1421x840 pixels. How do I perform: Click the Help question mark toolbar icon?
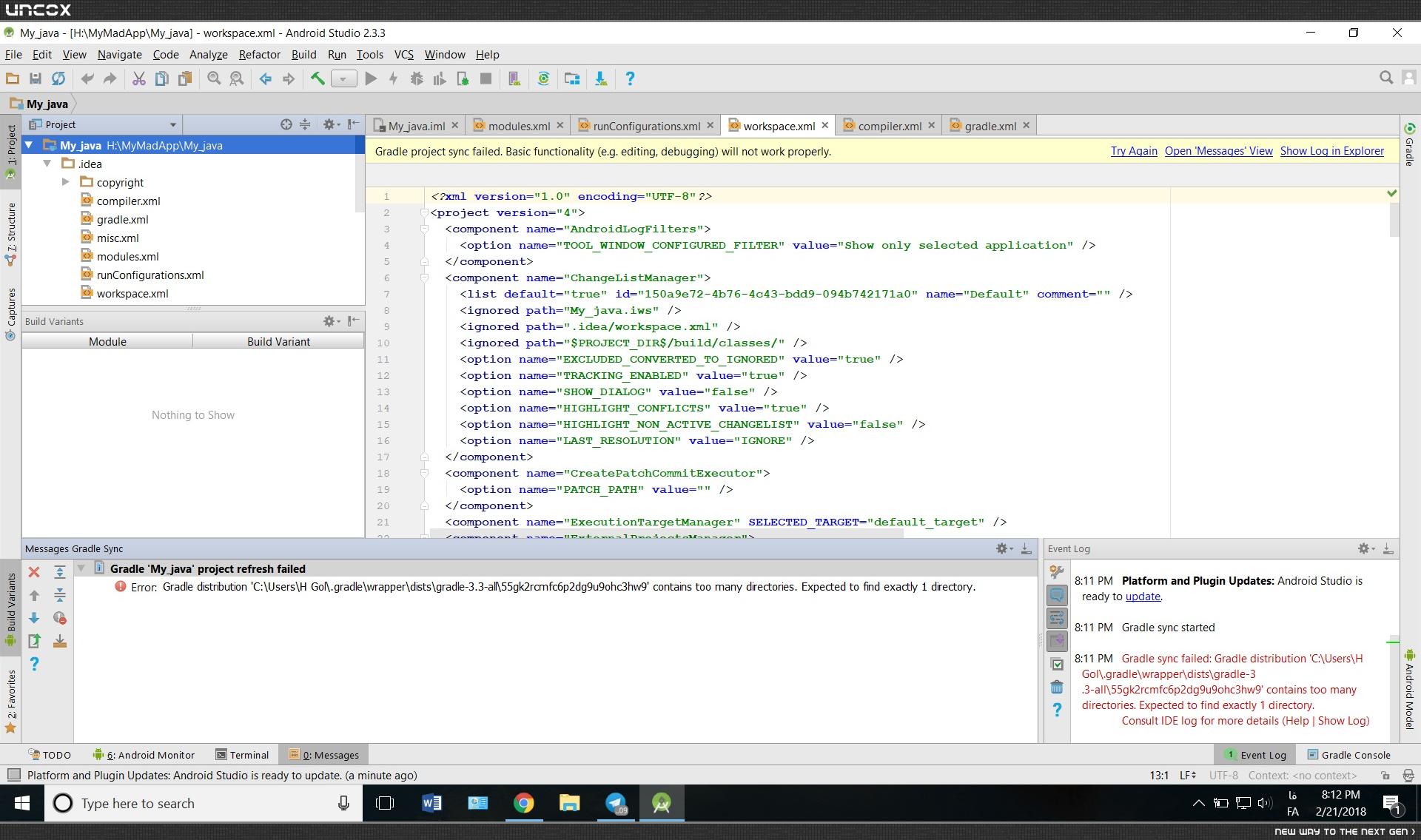tap(630, 78)
